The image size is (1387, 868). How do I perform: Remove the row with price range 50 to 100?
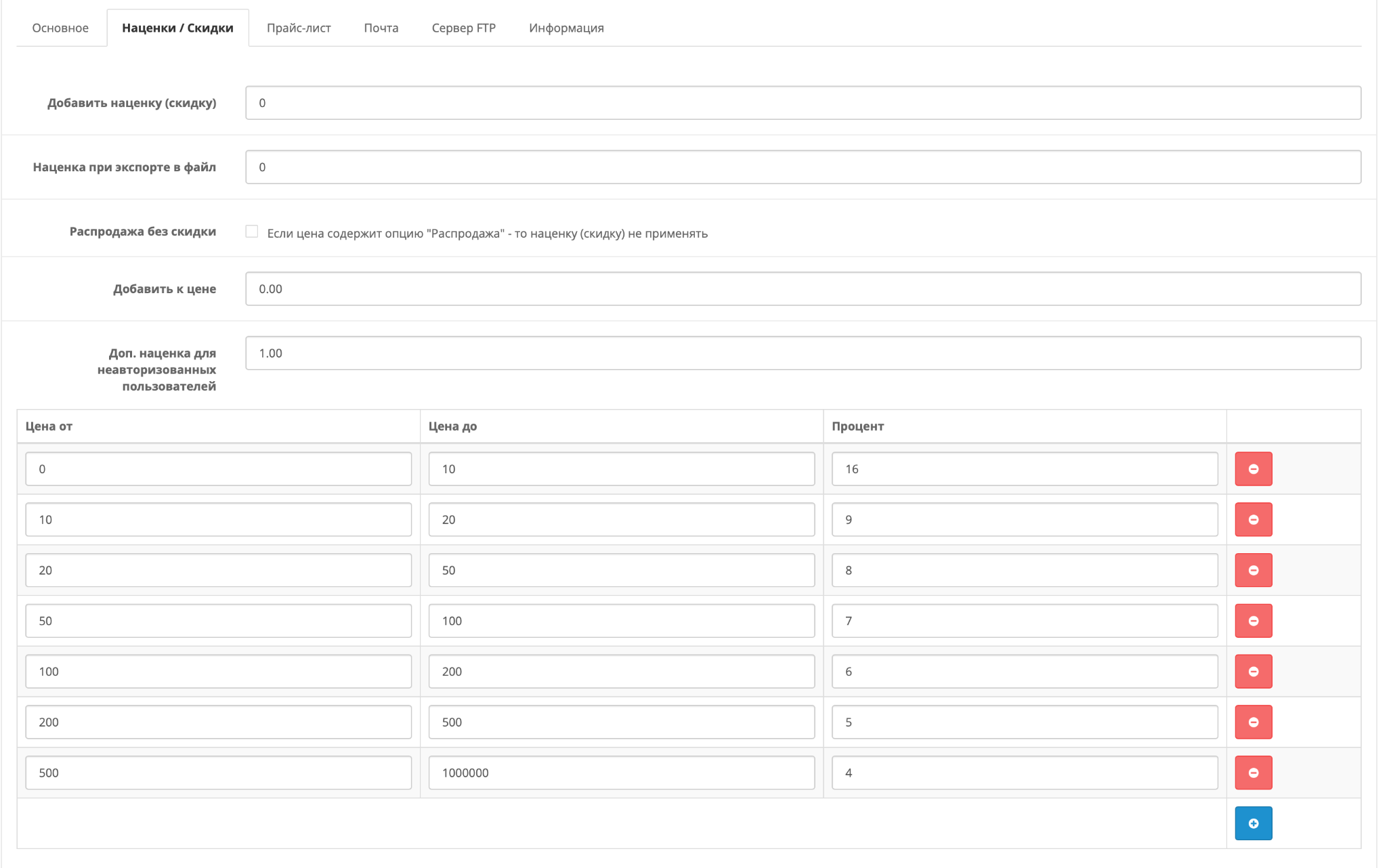pos(1253,621)
